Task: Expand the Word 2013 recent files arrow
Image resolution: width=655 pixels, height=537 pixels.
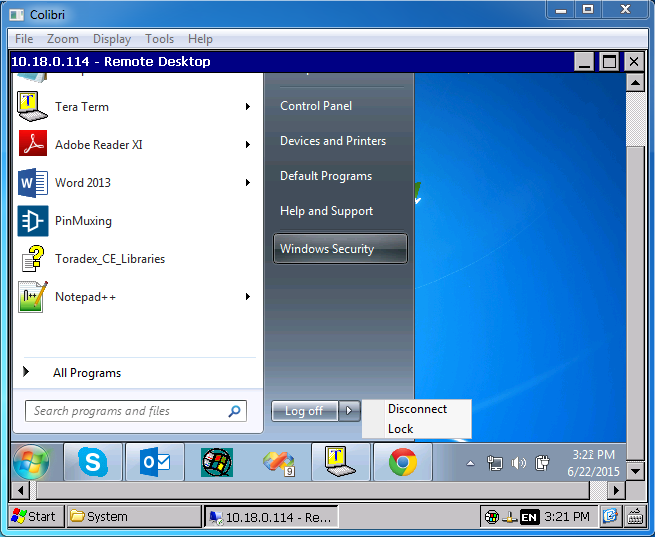Action: click(248, 182)
